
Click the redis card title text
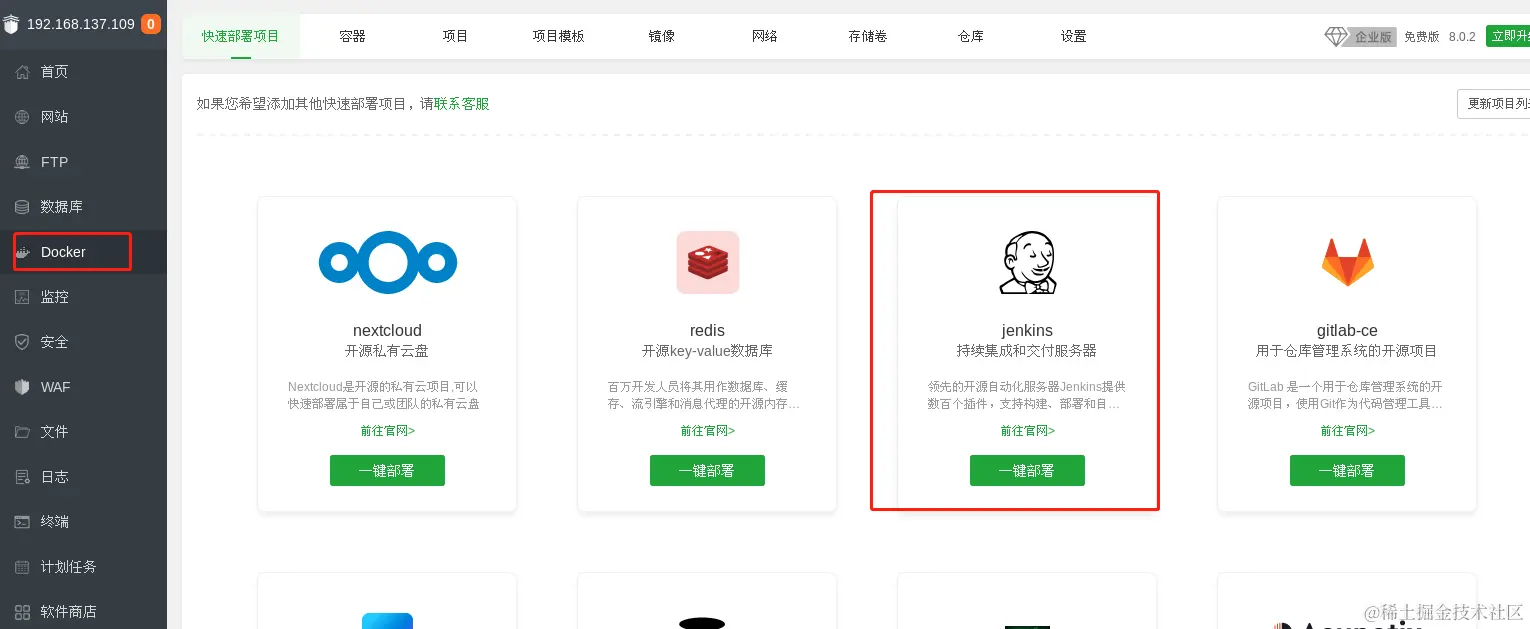coord(707,331)
